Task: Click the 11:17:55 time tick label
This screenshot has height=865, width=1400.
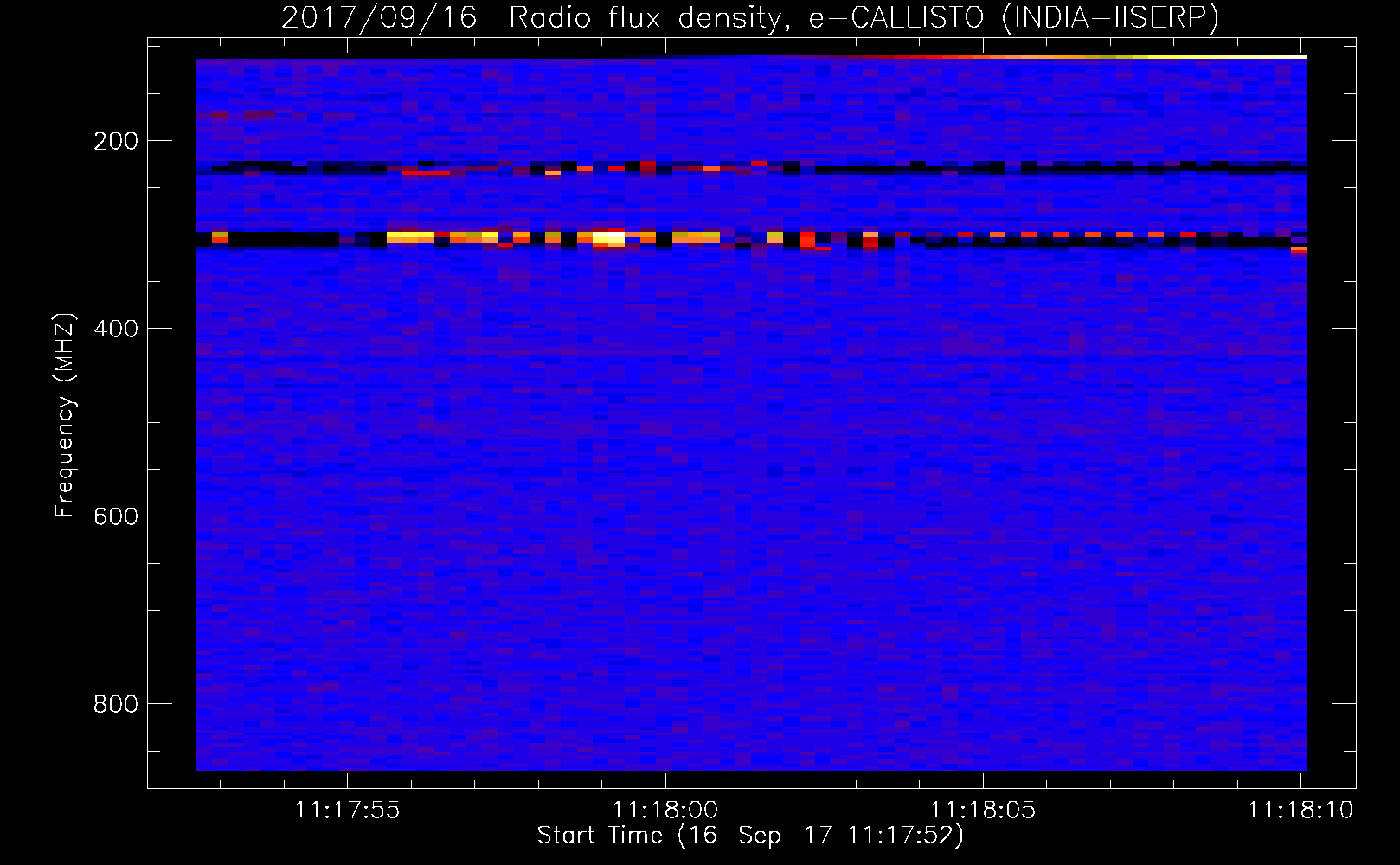Action: coord(347,810)
